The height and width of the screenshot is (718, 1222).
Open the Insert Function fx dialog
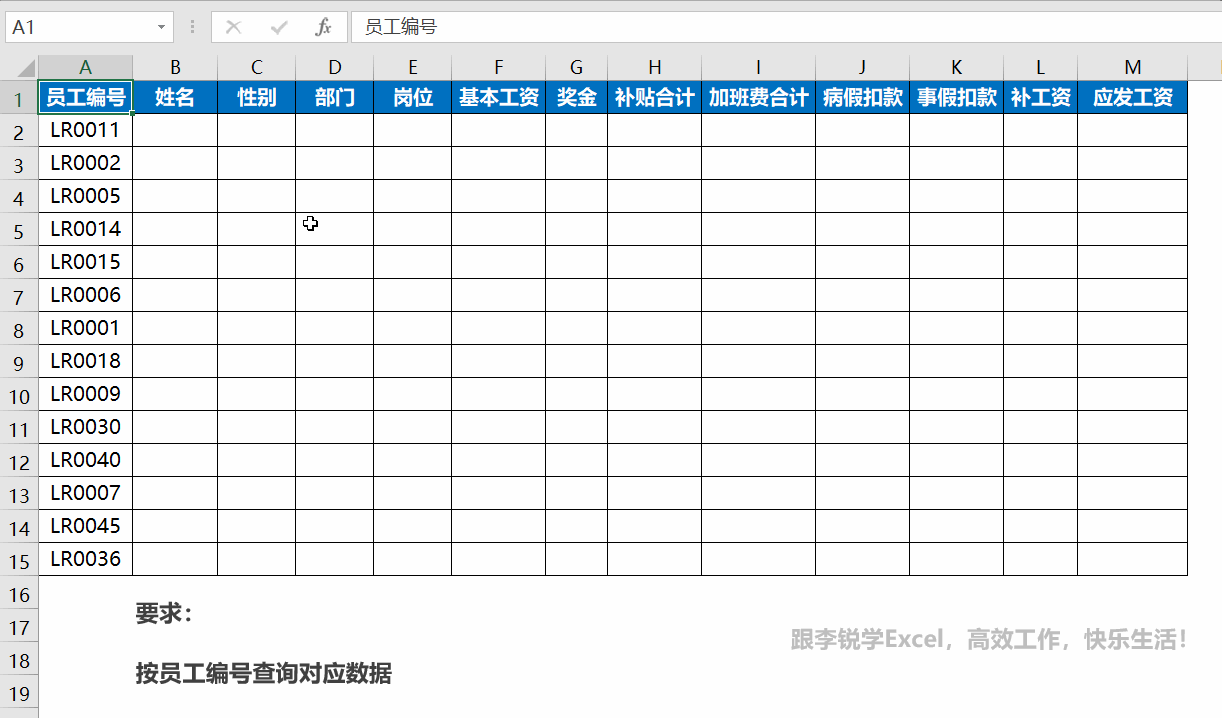(323, 27)
